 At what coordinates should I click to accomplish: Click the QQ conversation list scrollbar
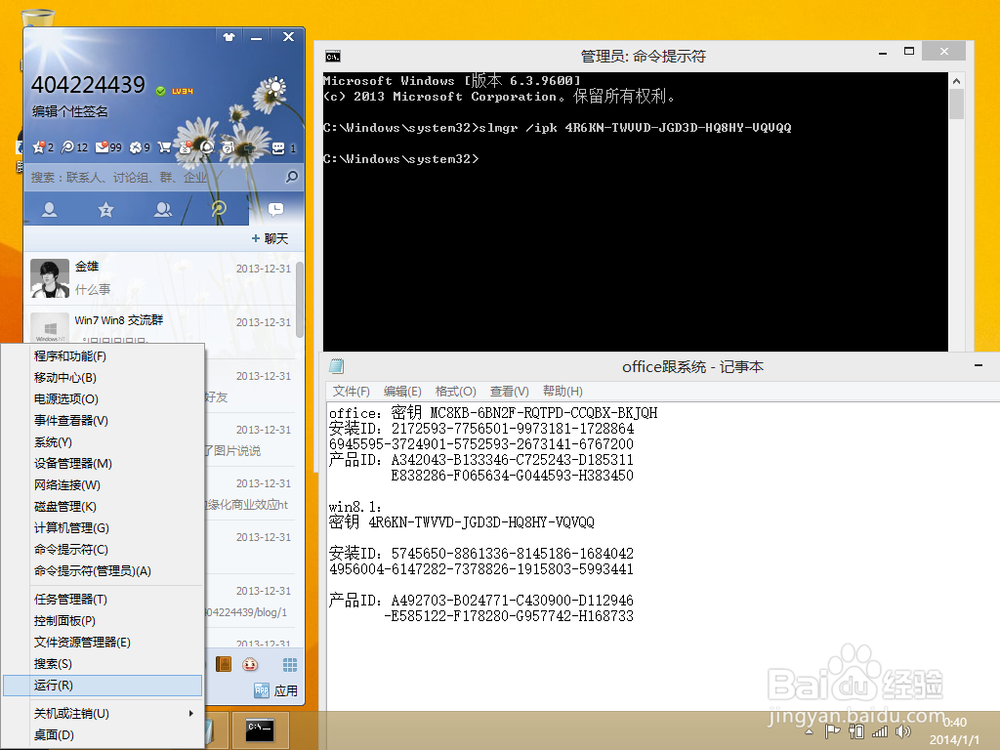coord(299,300)
